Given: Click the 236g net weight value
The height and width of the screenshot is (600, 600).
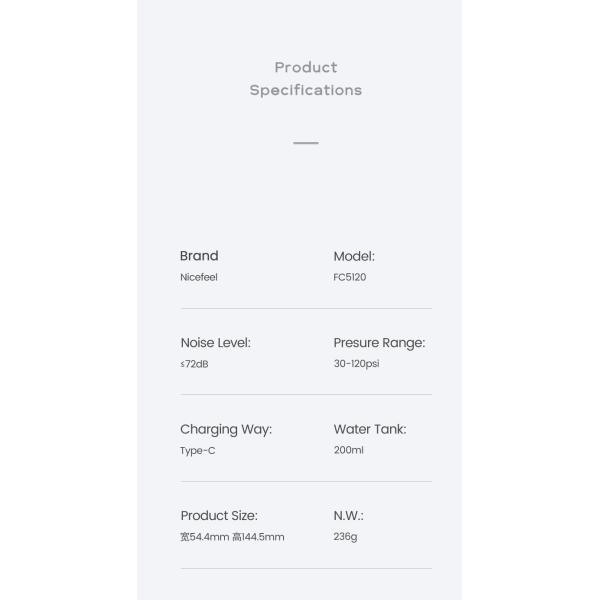Looking at the screenshot, I should click(x=345, y=537).
